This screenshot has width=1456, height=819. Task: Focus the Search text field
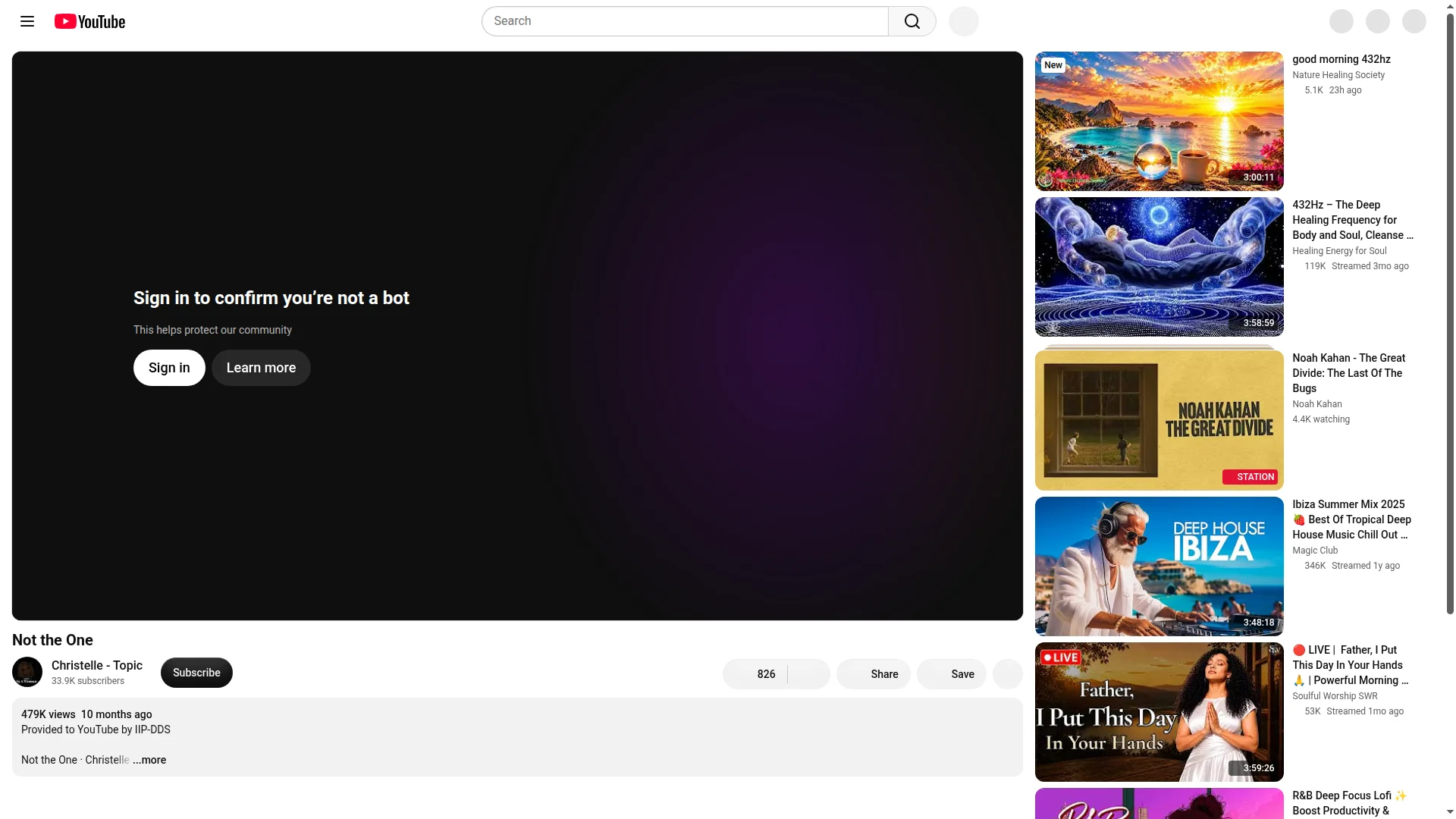point(685,21)
